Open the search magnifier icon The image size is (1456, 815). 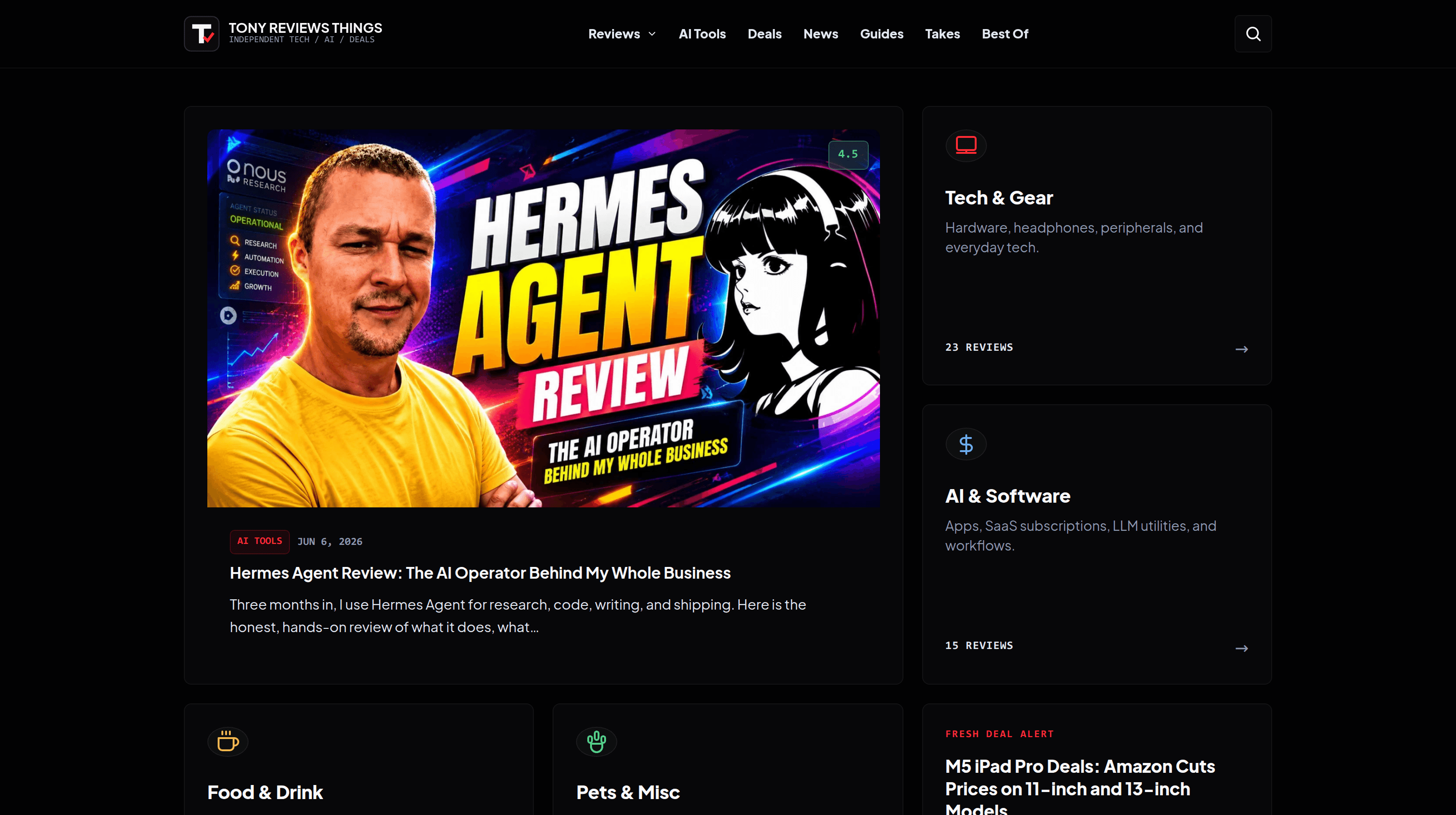click(x=1253, y=34)
